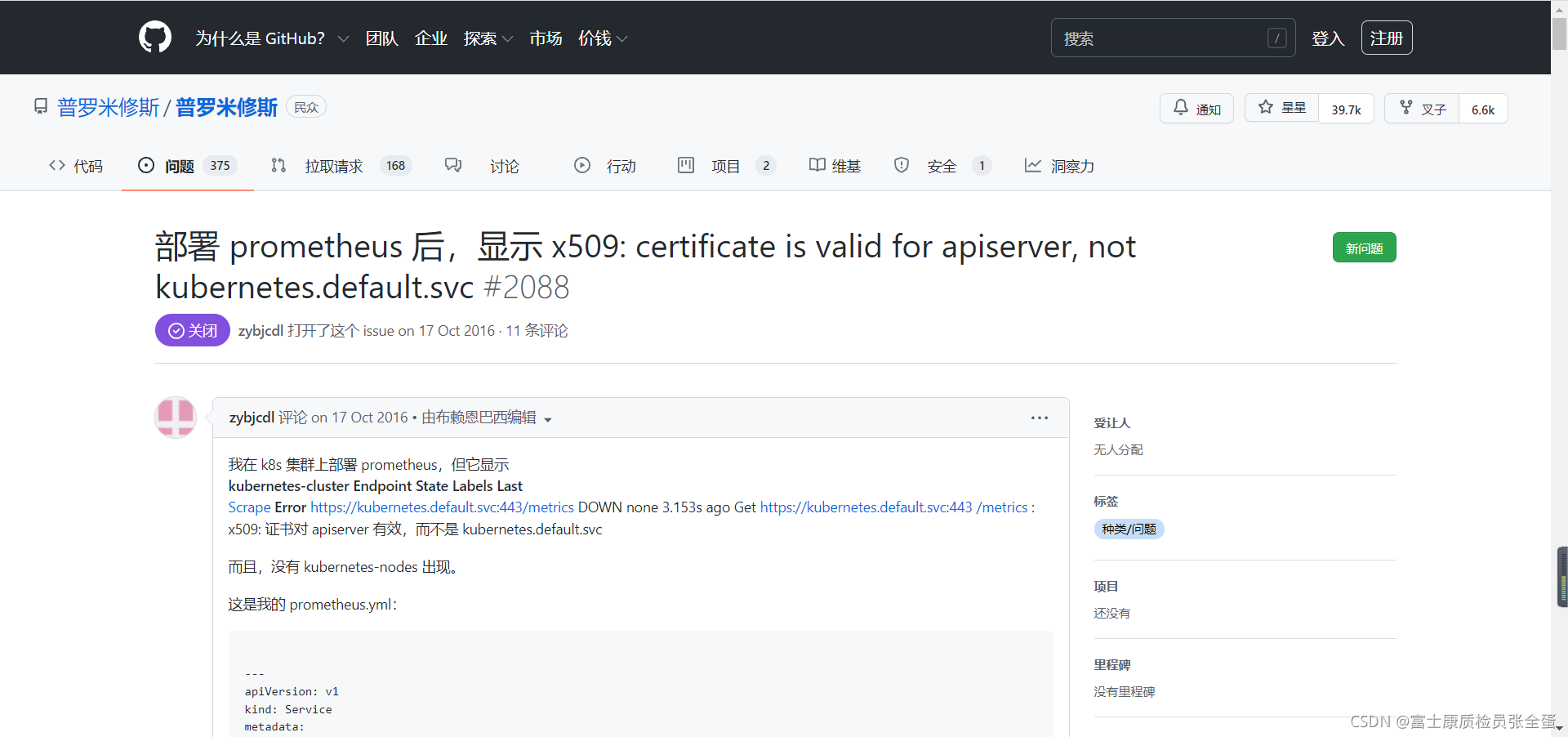The height and width of the screenshot is (737, 1568).
Task: Click the 168 pull requests counter
Action: (396, 166)
